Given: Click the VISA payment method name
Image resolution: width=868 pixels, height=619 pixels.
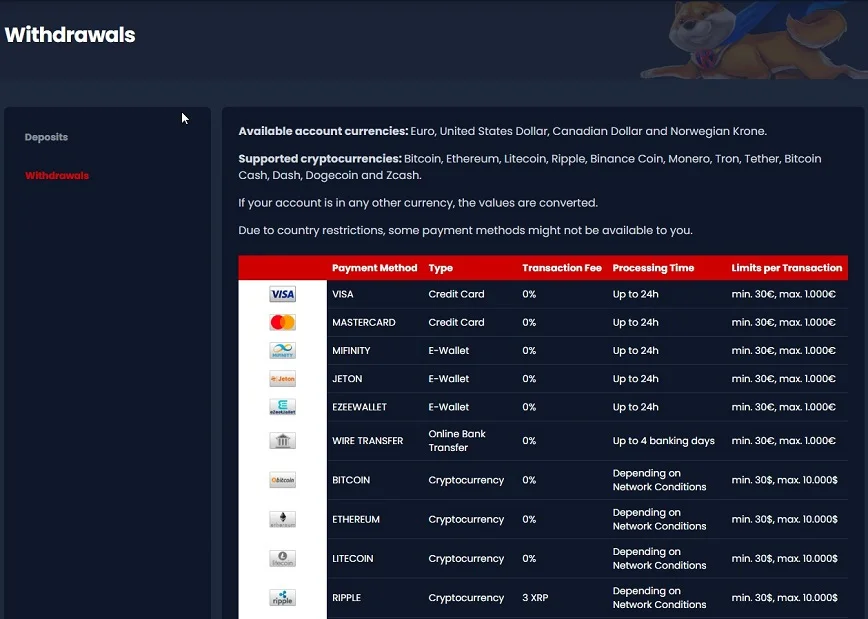Looking at the screenshot, I should 343,294.
